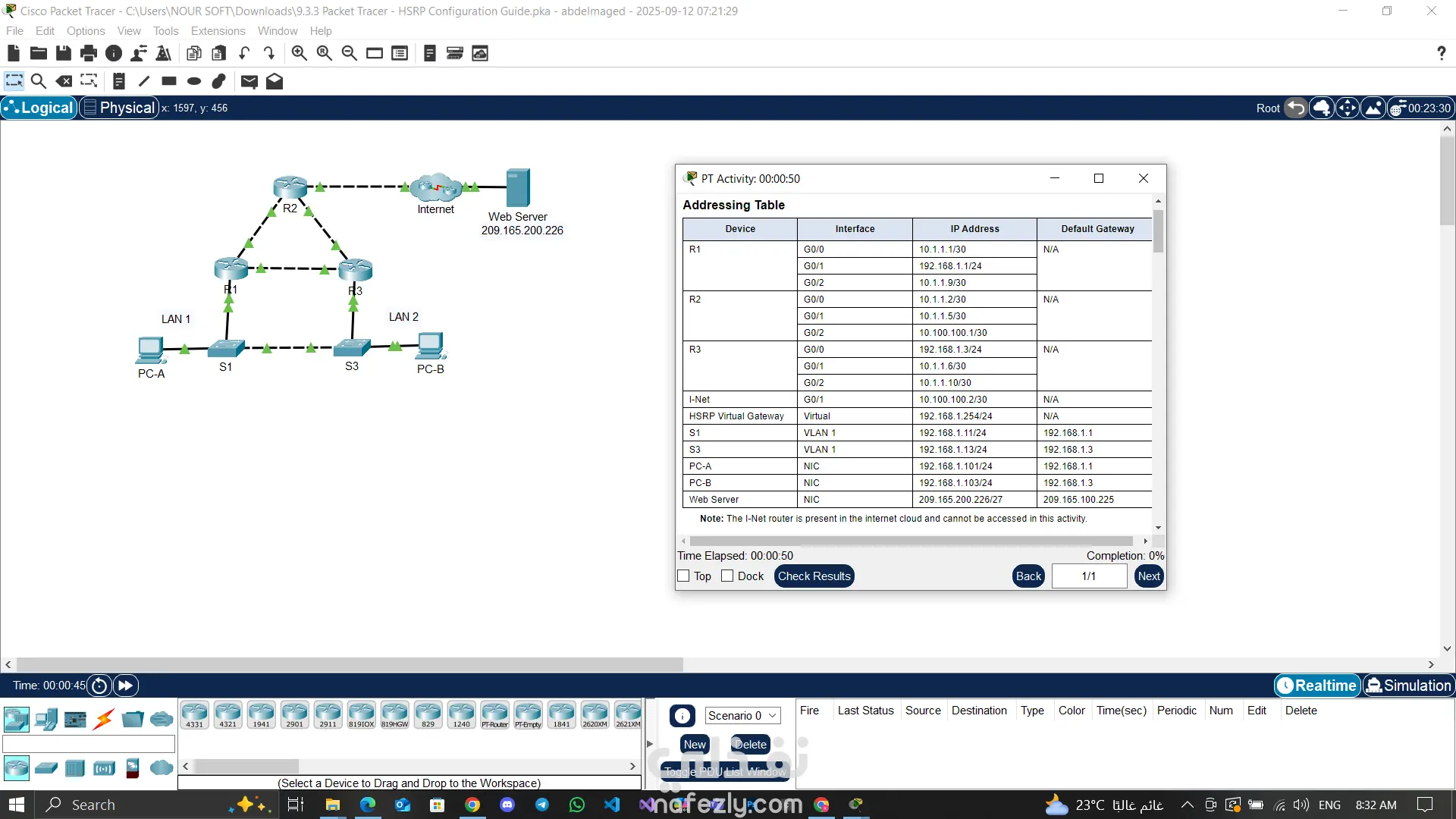Click the Check Results button
Screen dimensions: 1456x819
(814, 576)
